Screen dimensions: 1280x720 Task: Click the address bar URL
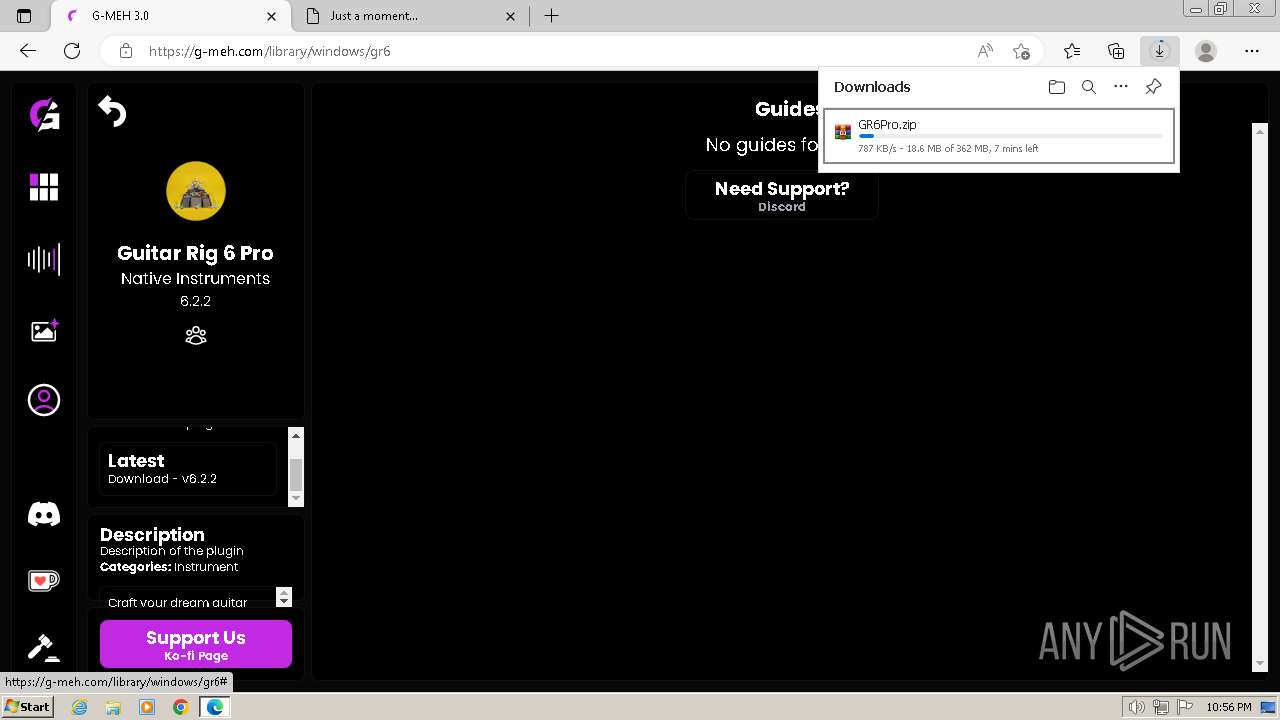click(270, 51)
